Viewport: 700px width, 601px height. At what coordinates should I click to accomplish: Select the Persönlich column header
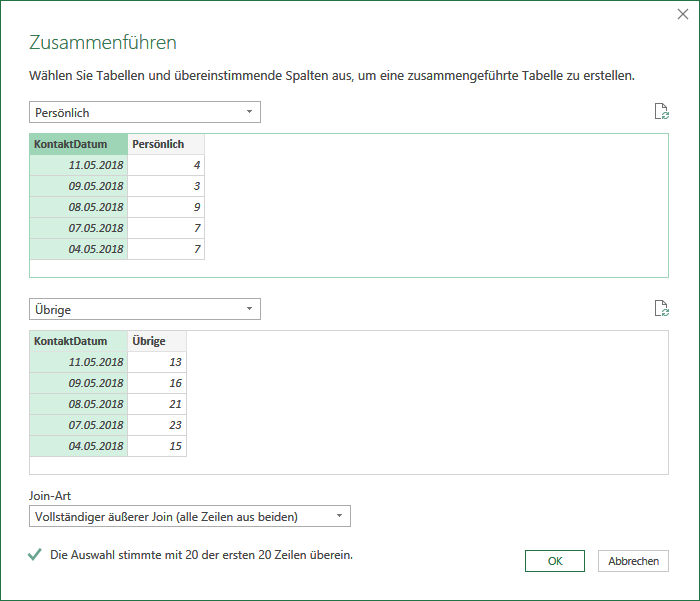166,144
